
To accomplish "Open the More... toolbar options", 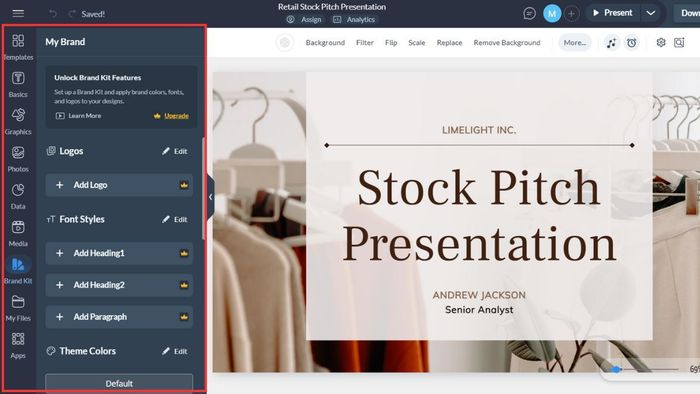I will tap(575, 43).
